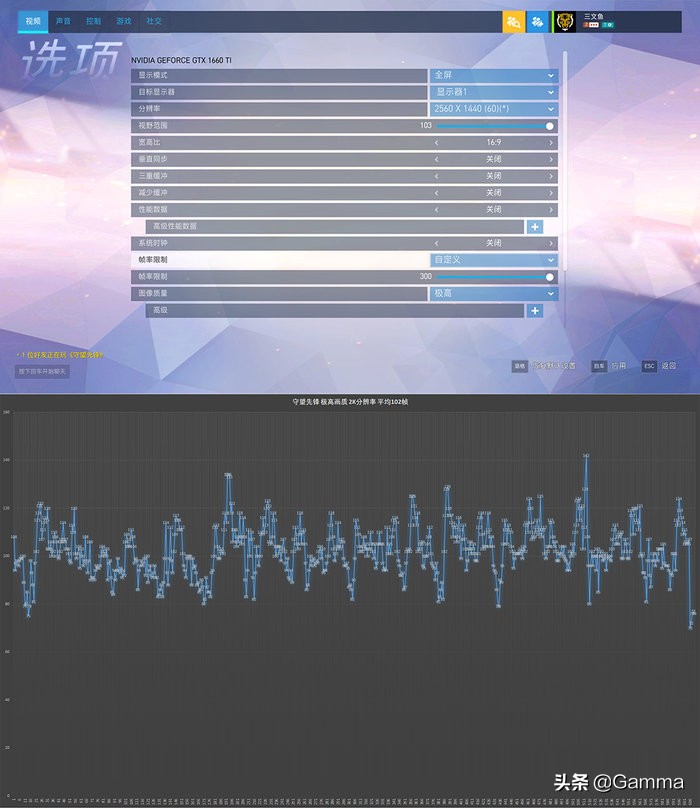
Task: Open the 社交 tab
Action: click(154, 21)
